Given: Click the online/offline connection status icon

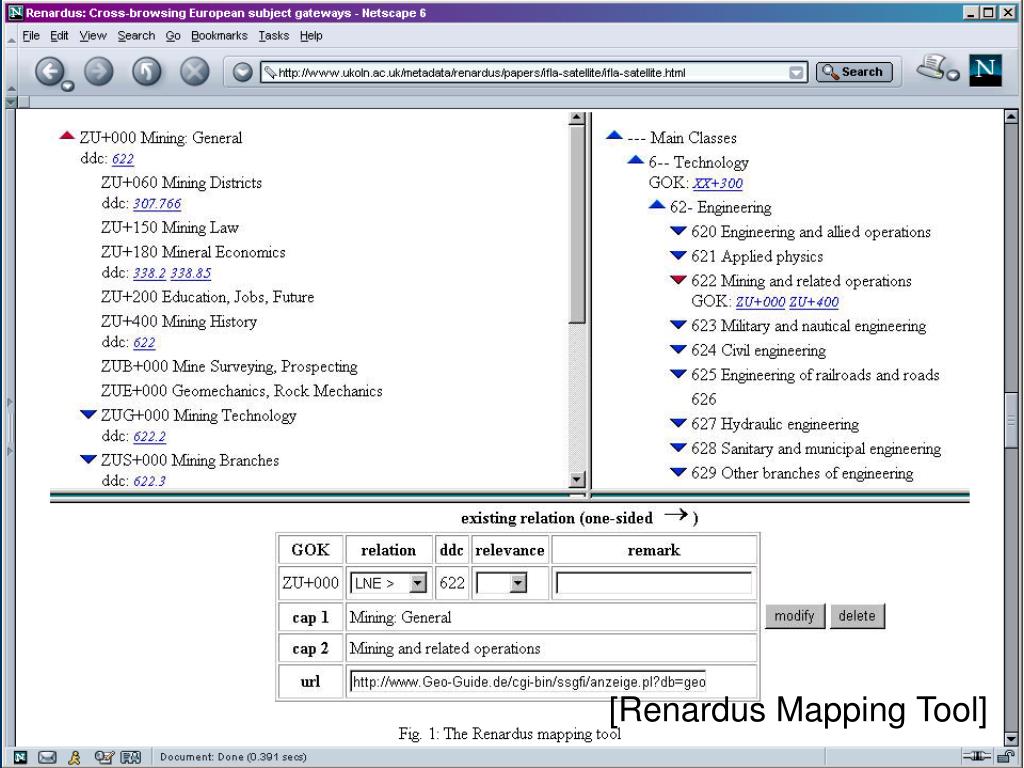Looking at the screenshot, I should pyautogui.click(x=977, y=756).
